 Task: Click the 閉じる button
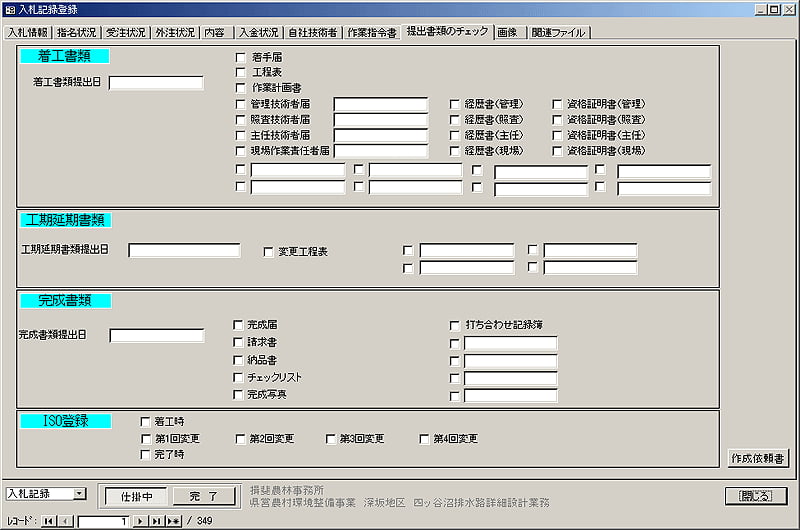(x=755, y=496)
